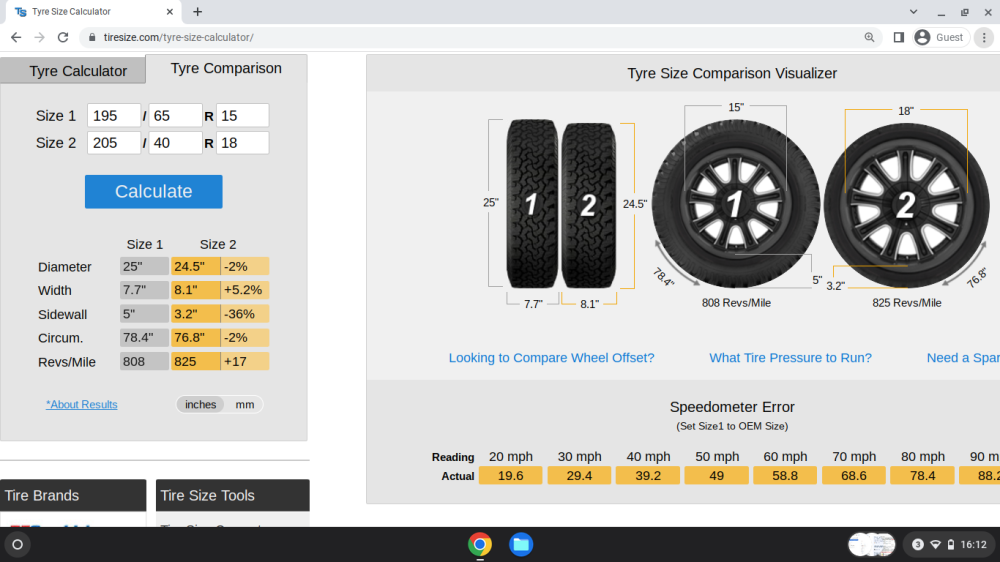Open the notification count badge

918,545
